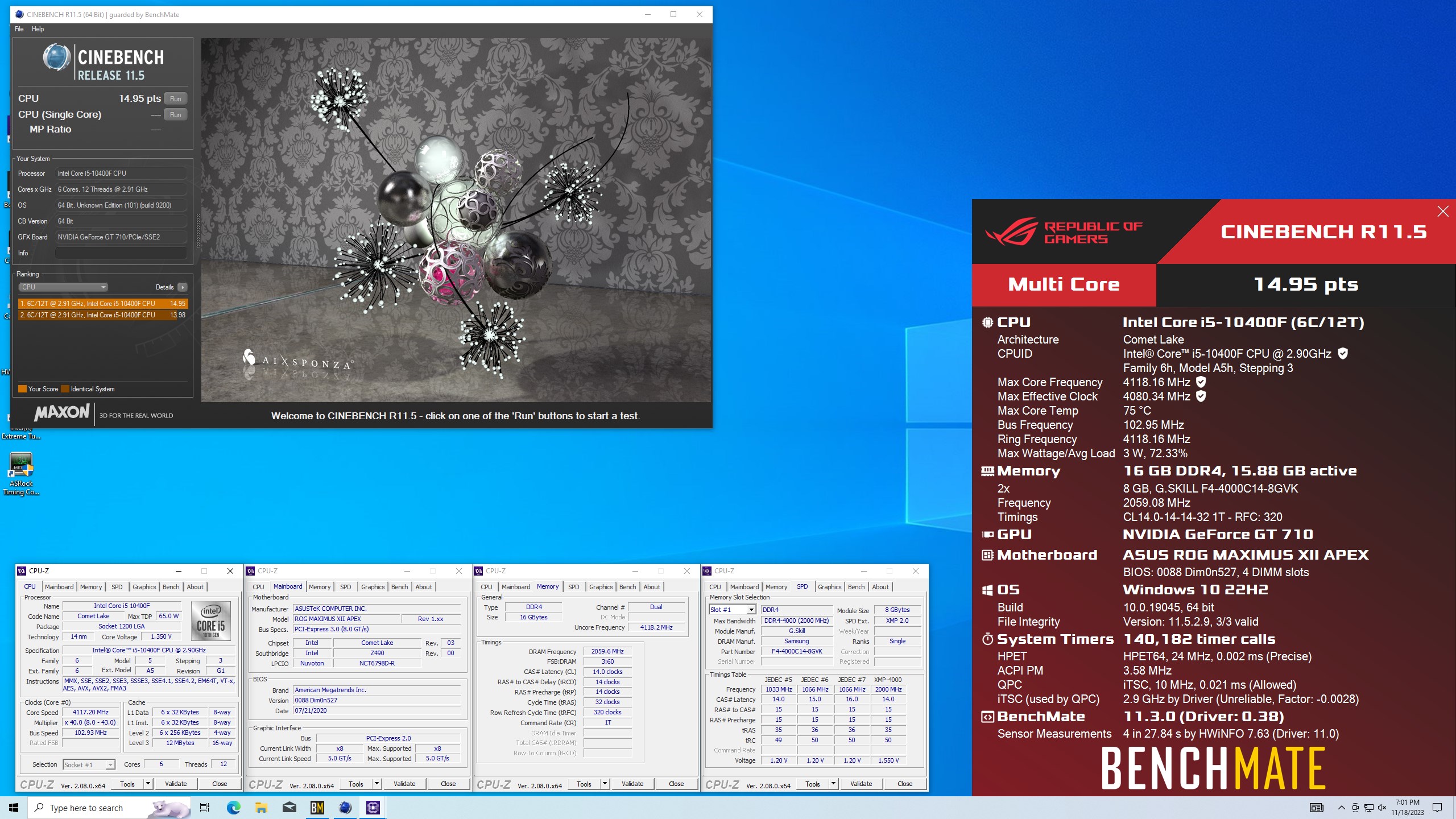Click the Intel Core i5 badge in CPU-Z
This screenshot has height=819, width=1456.
click(x=211, y=621)
